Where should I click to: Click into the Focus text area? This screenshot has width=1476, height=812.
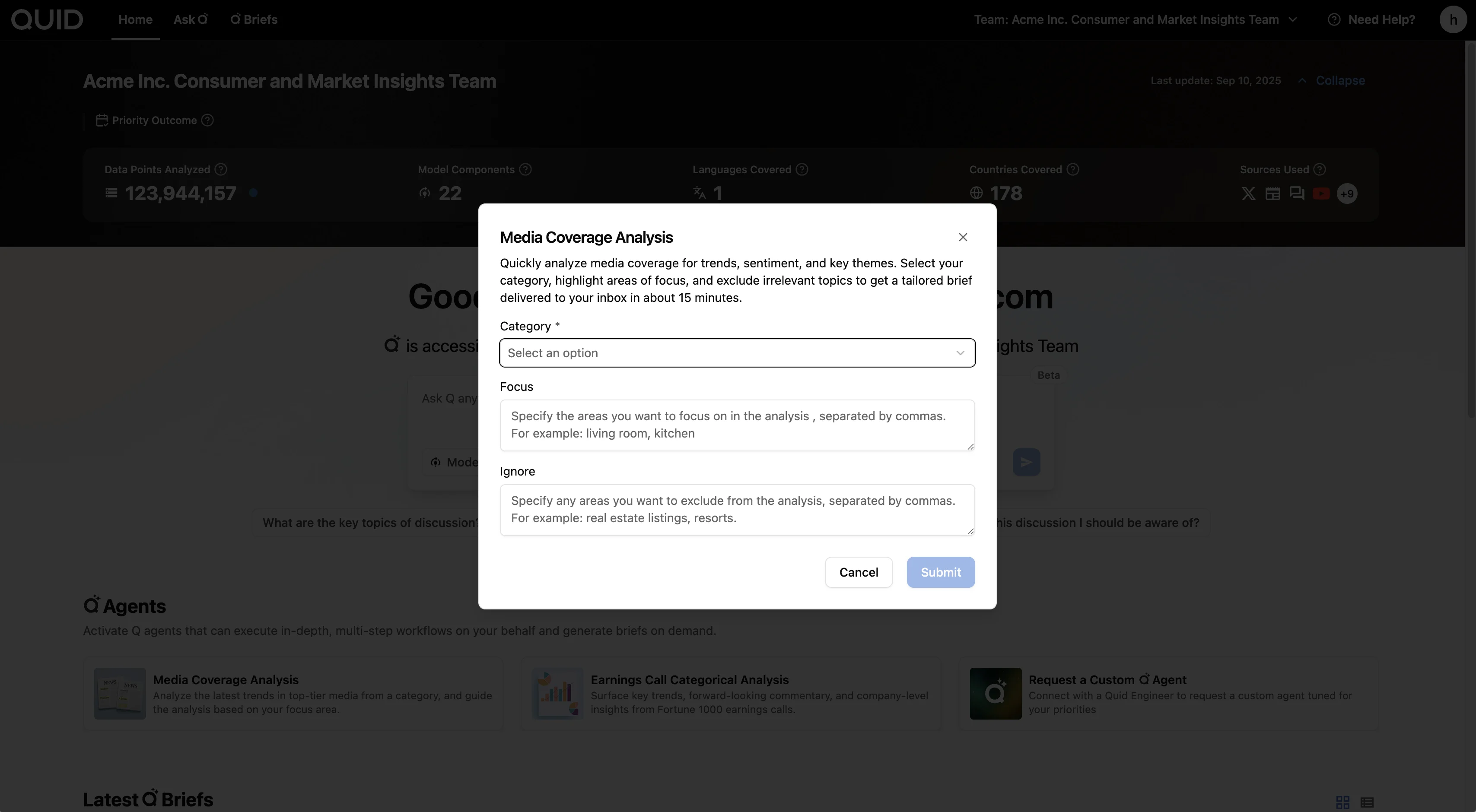tap(737, 425)
